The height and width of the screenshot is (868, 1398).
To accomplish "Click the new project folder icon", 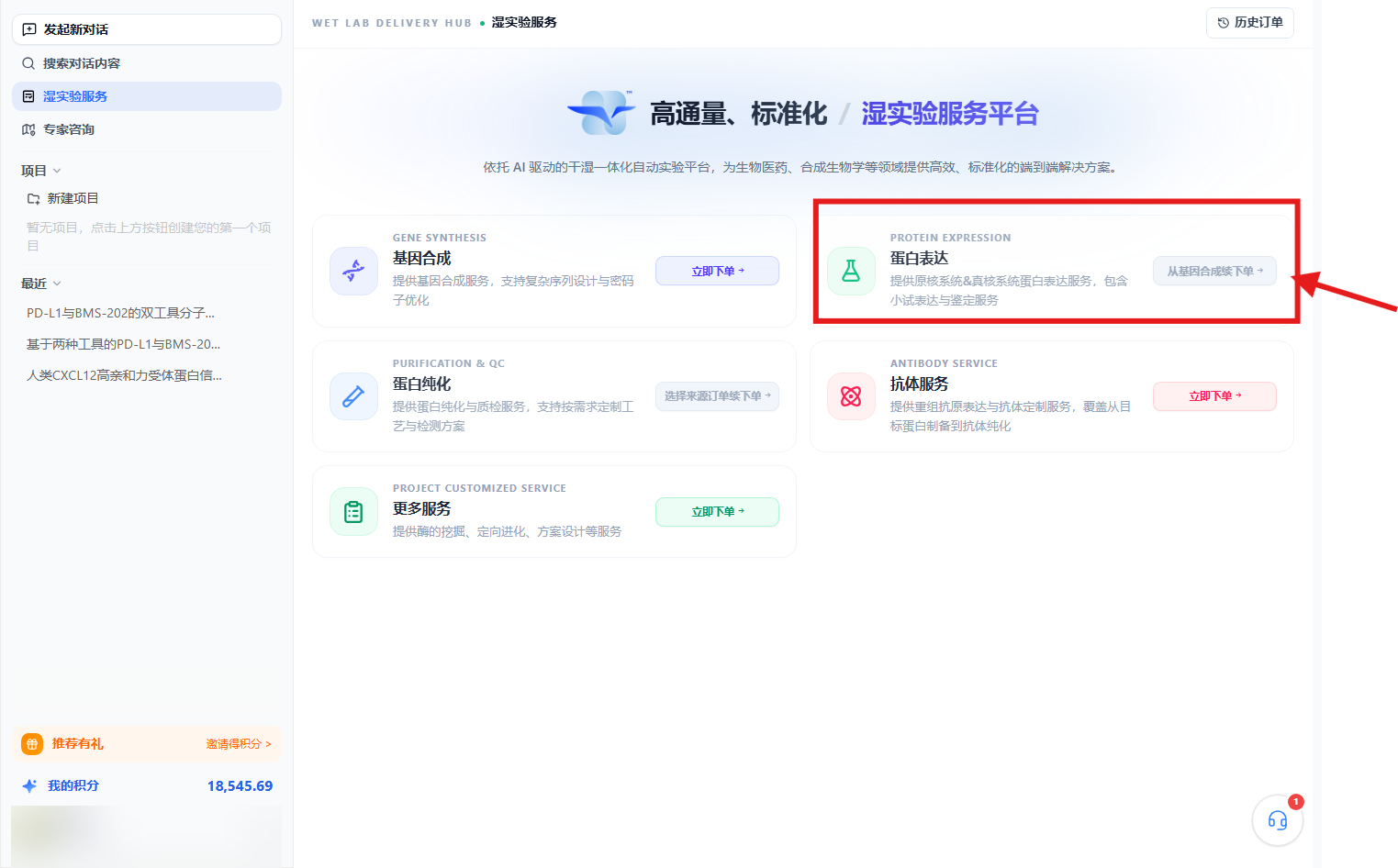I will 34,198.
